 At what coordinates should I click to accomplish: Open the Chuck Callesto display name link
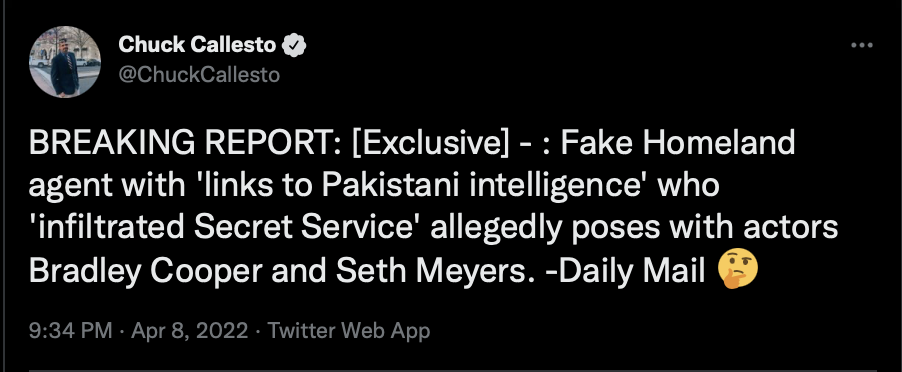(197, 45)
